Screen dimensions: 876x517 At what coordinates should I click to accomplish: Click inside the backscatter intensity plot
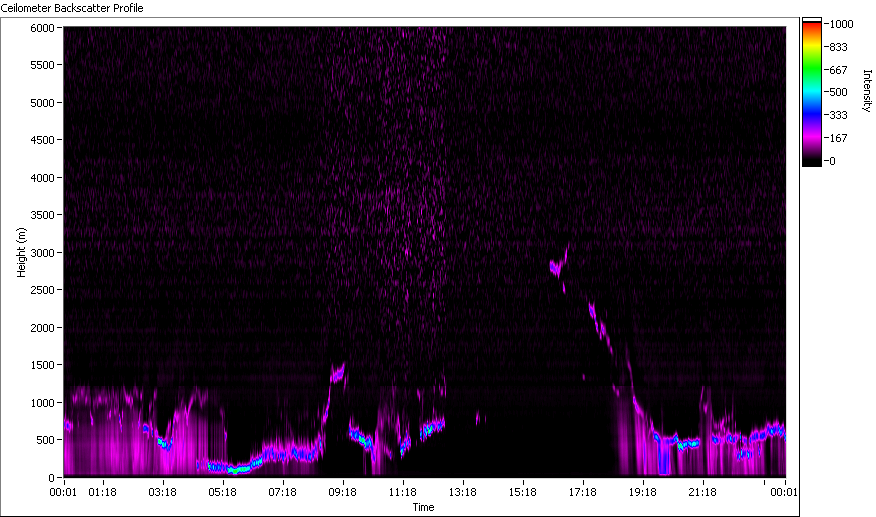[425, 252]
